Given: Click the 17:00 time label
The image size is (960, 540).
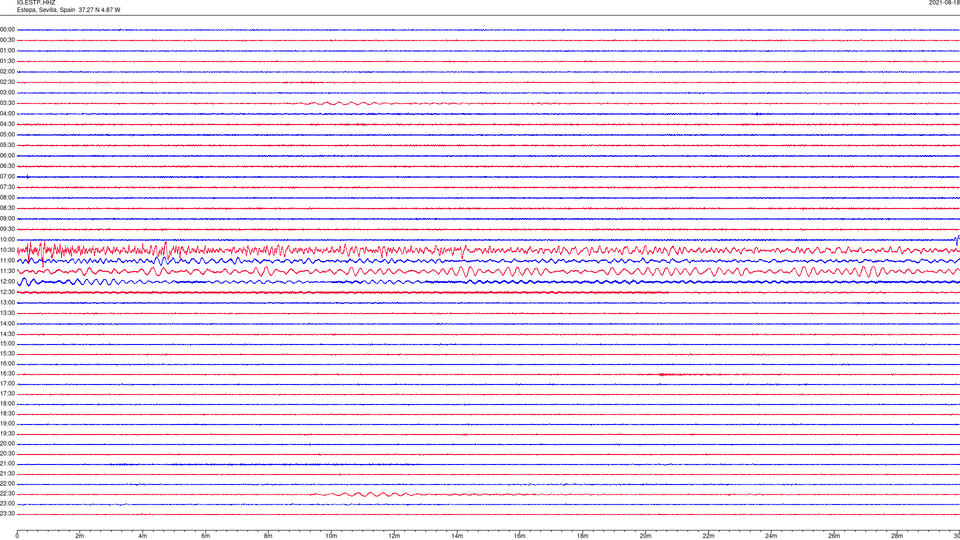Looking at the screenshot, I should point(7,384).
